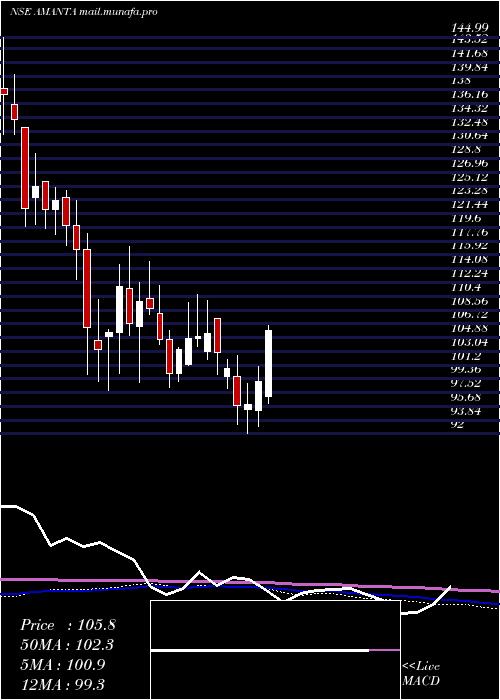The height and width of the screenshot is (700, 500).
Task: Click the 5MA : 100.9 readout
Action: point(62,665)
